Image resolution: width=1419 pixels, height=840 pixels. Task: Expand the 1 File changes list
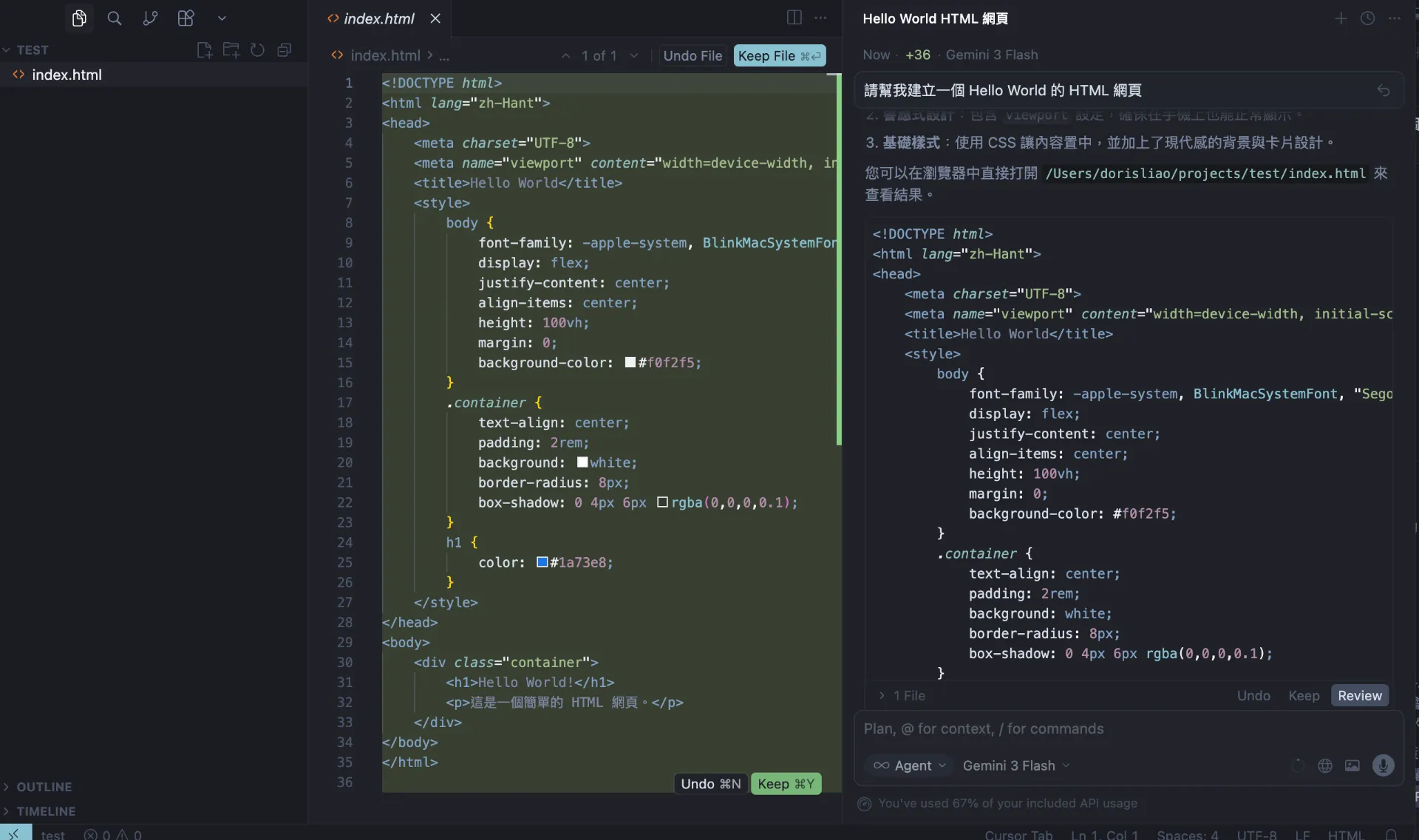(x=902, y=695)
